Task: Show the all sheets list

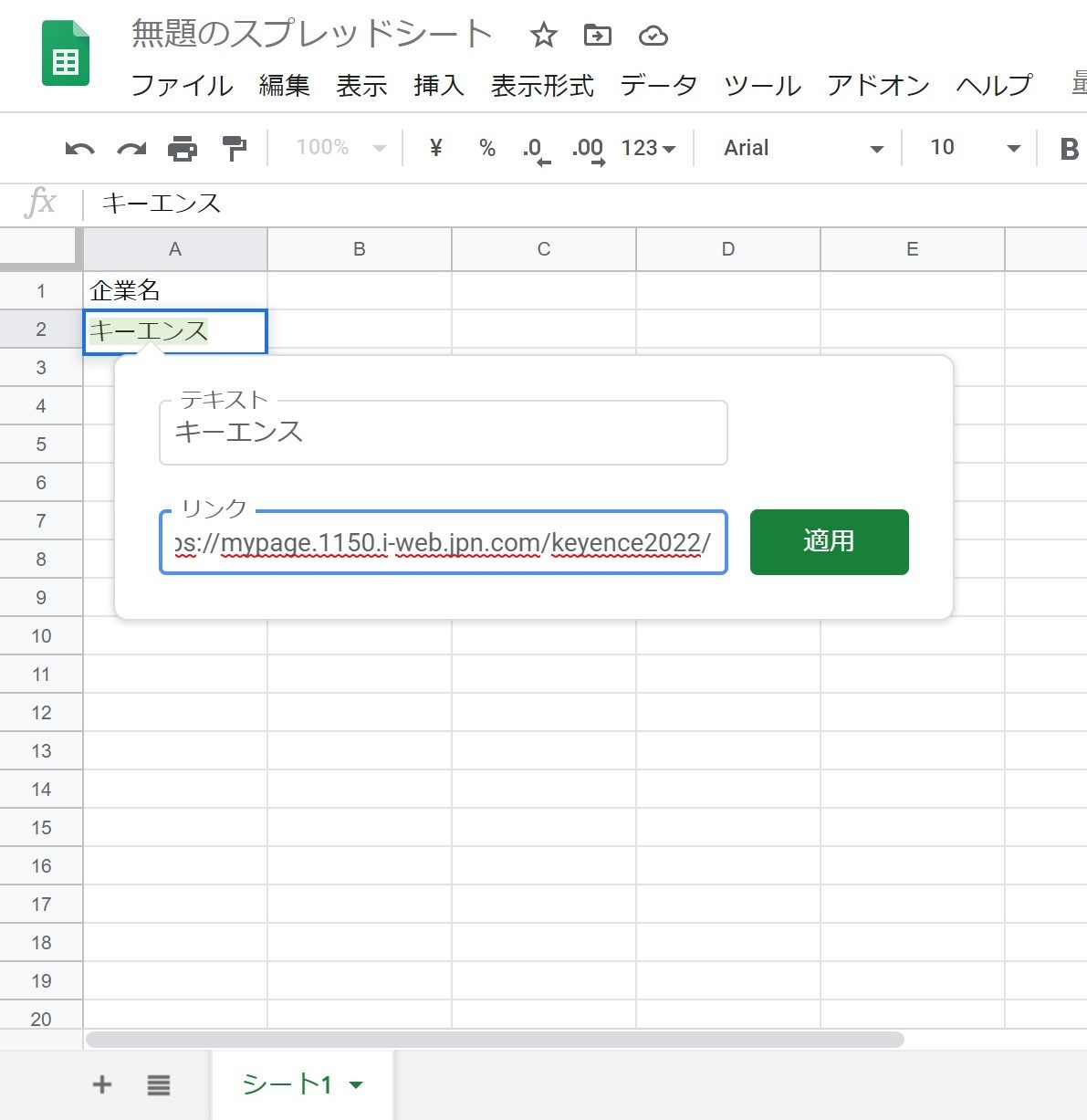Action: [159, 1084]
